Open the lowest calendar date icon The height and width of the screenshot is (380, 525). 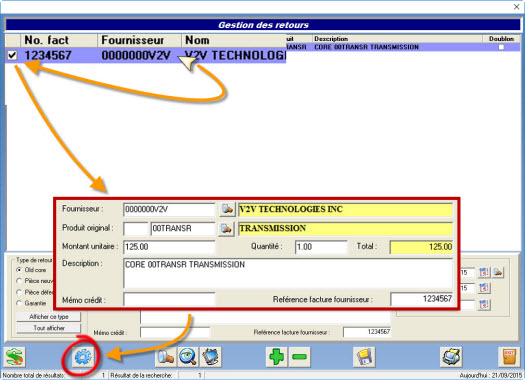484,304
